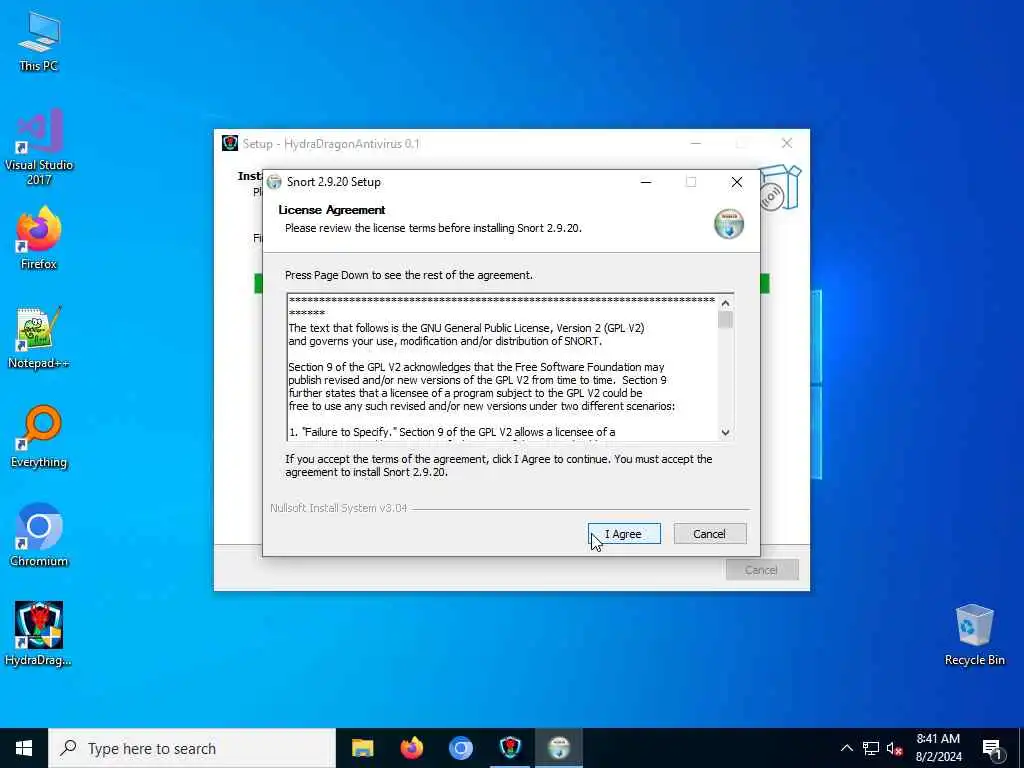This screenshot has width=1024, height=768.
Task: Click the Snort installer icon in the title bar
Action: tap(274, 182)
